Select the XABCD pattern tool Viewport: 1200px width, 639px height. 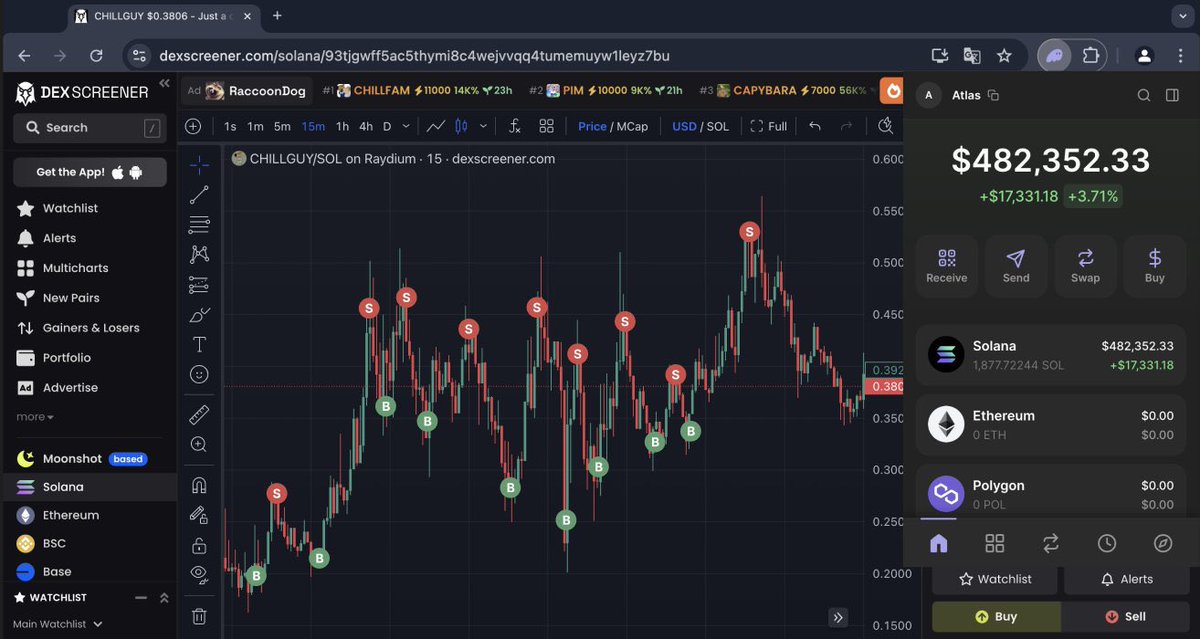pos(199,255)
